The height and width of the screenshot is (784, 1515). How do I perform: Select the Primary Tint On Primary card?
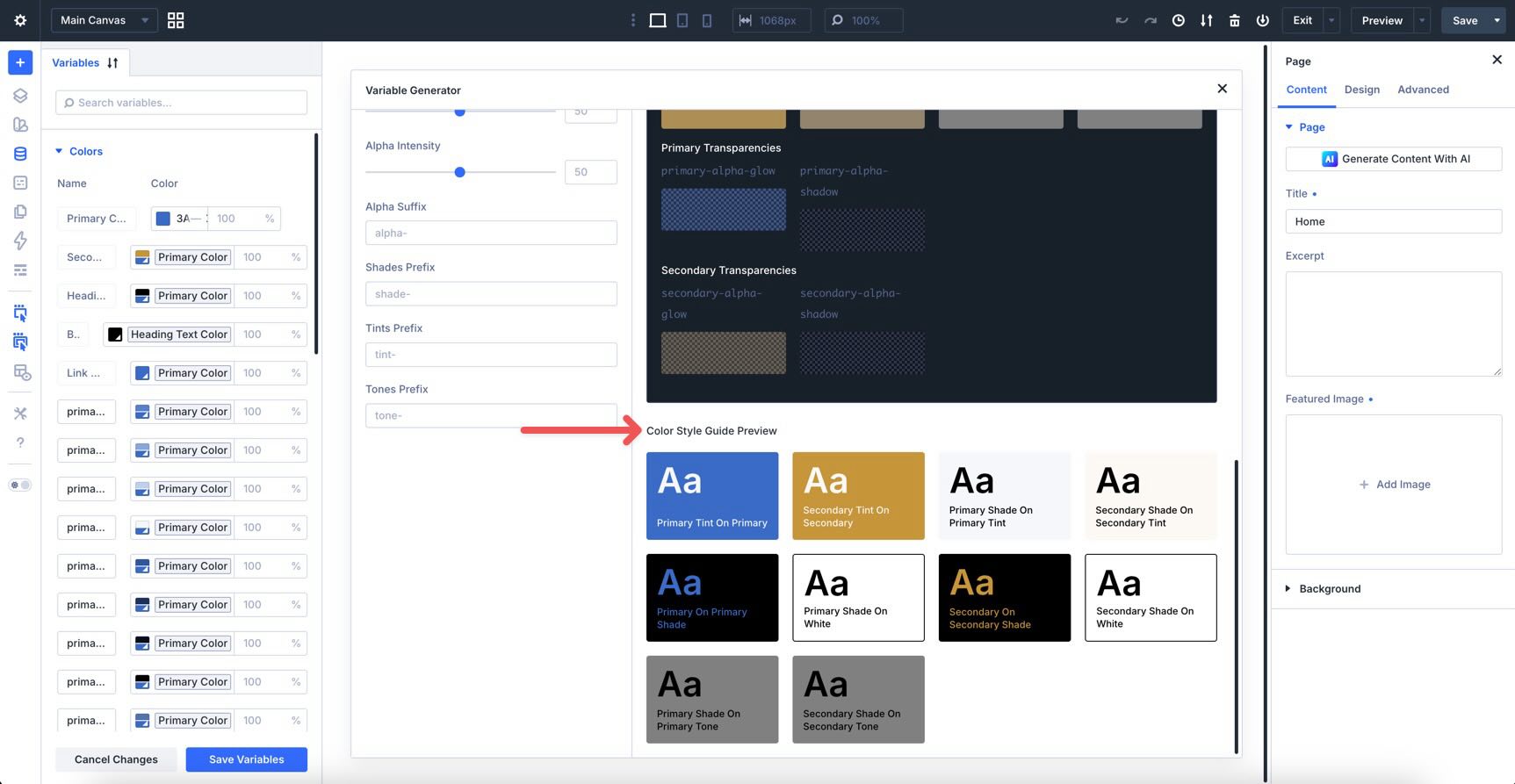pos(712,496)
